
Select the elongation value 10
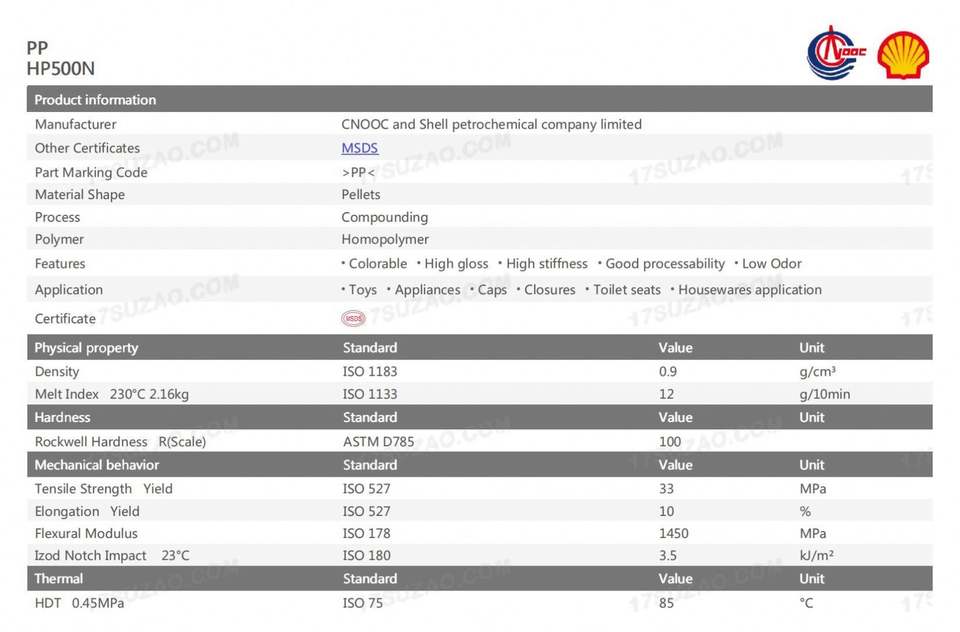[666, 511]
